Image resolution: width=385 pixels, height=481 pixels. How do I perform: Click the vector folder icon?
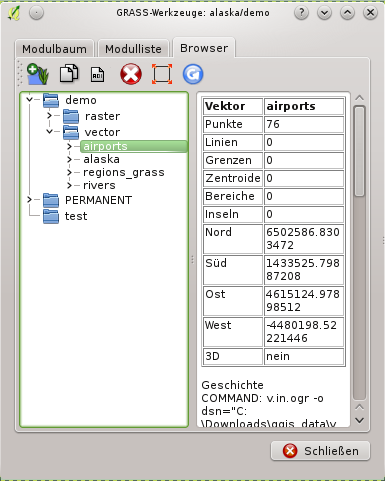coord(71,132)
